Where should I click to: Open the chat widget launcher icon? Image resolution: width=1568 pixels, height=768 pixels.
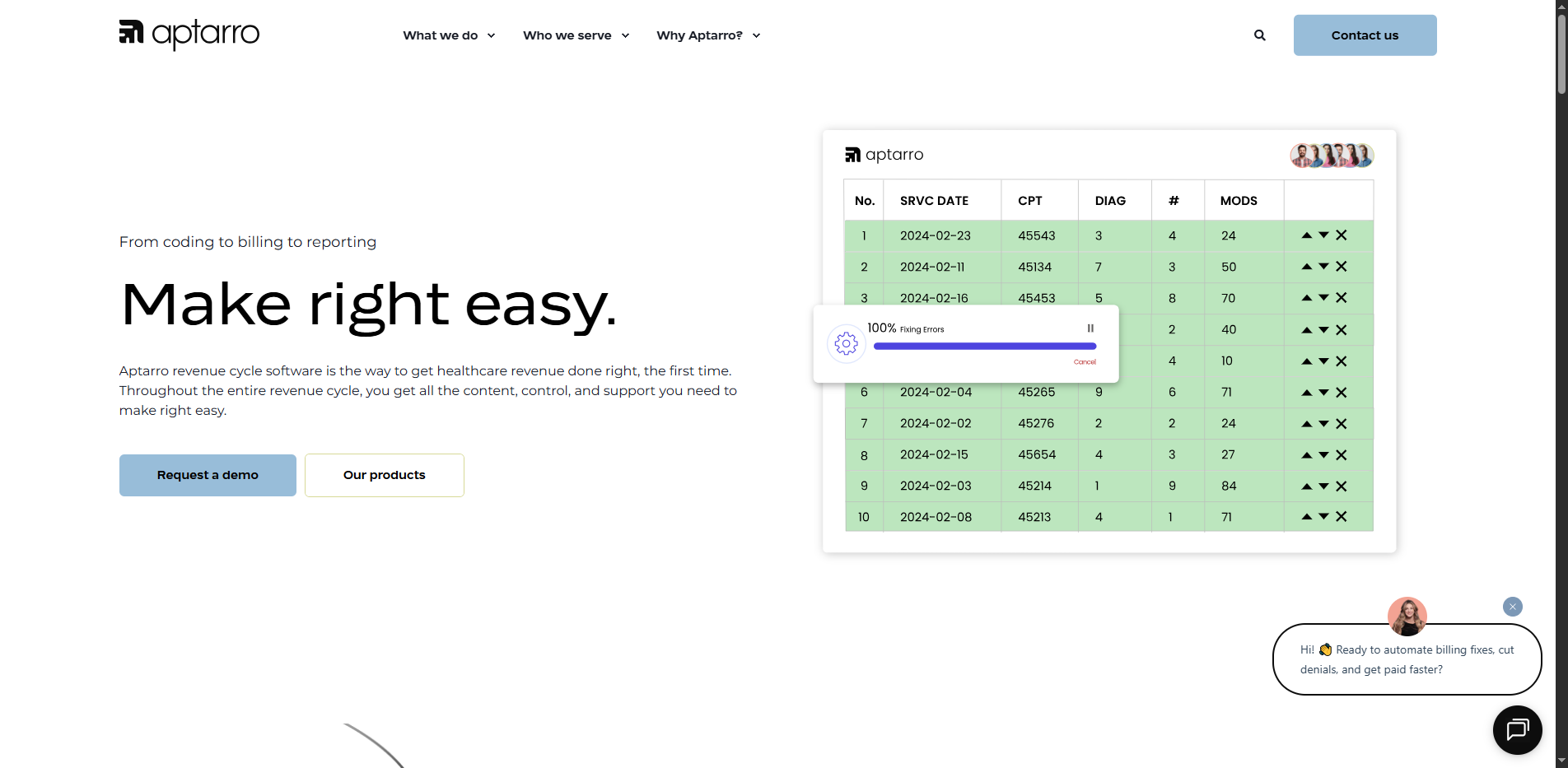(x=1517, y=730)
